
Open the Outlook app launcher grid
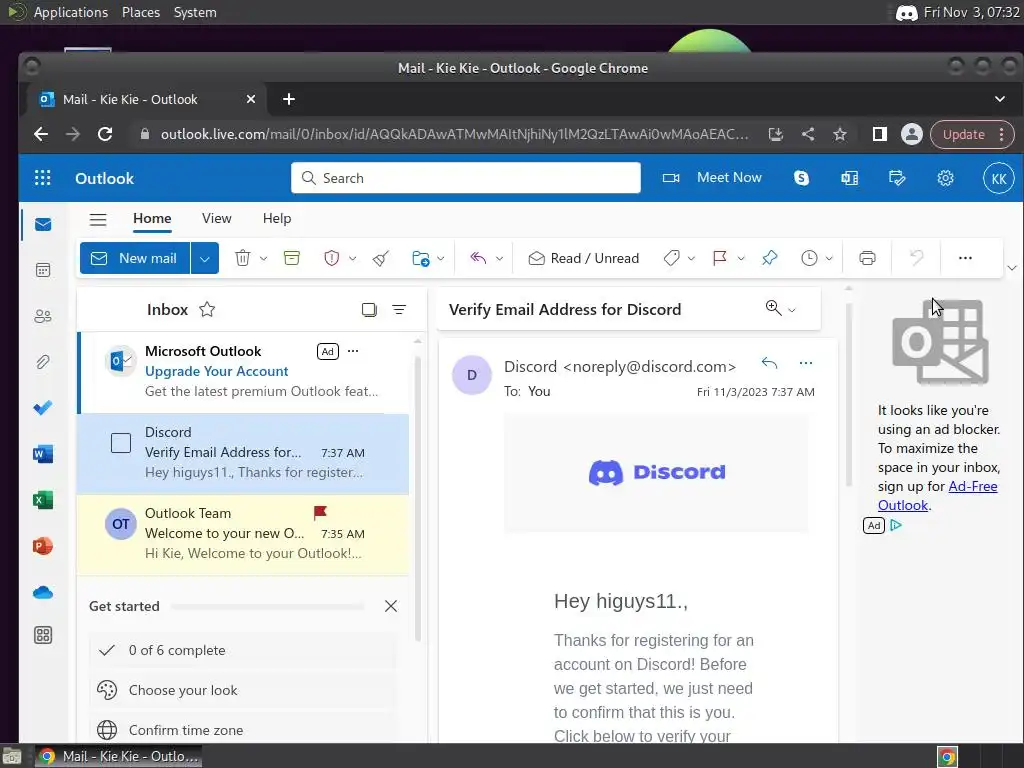(42, 178)
